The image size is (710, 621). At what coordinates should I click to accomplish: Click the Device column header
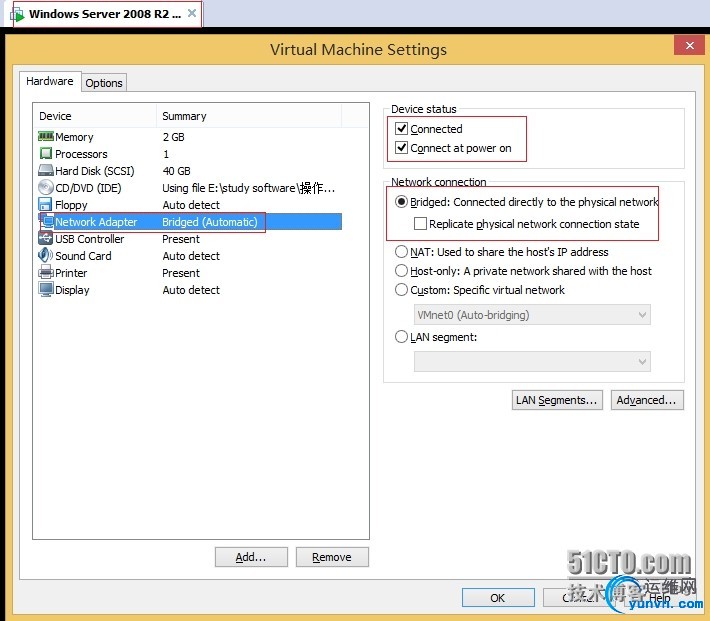tap(95, 116)
